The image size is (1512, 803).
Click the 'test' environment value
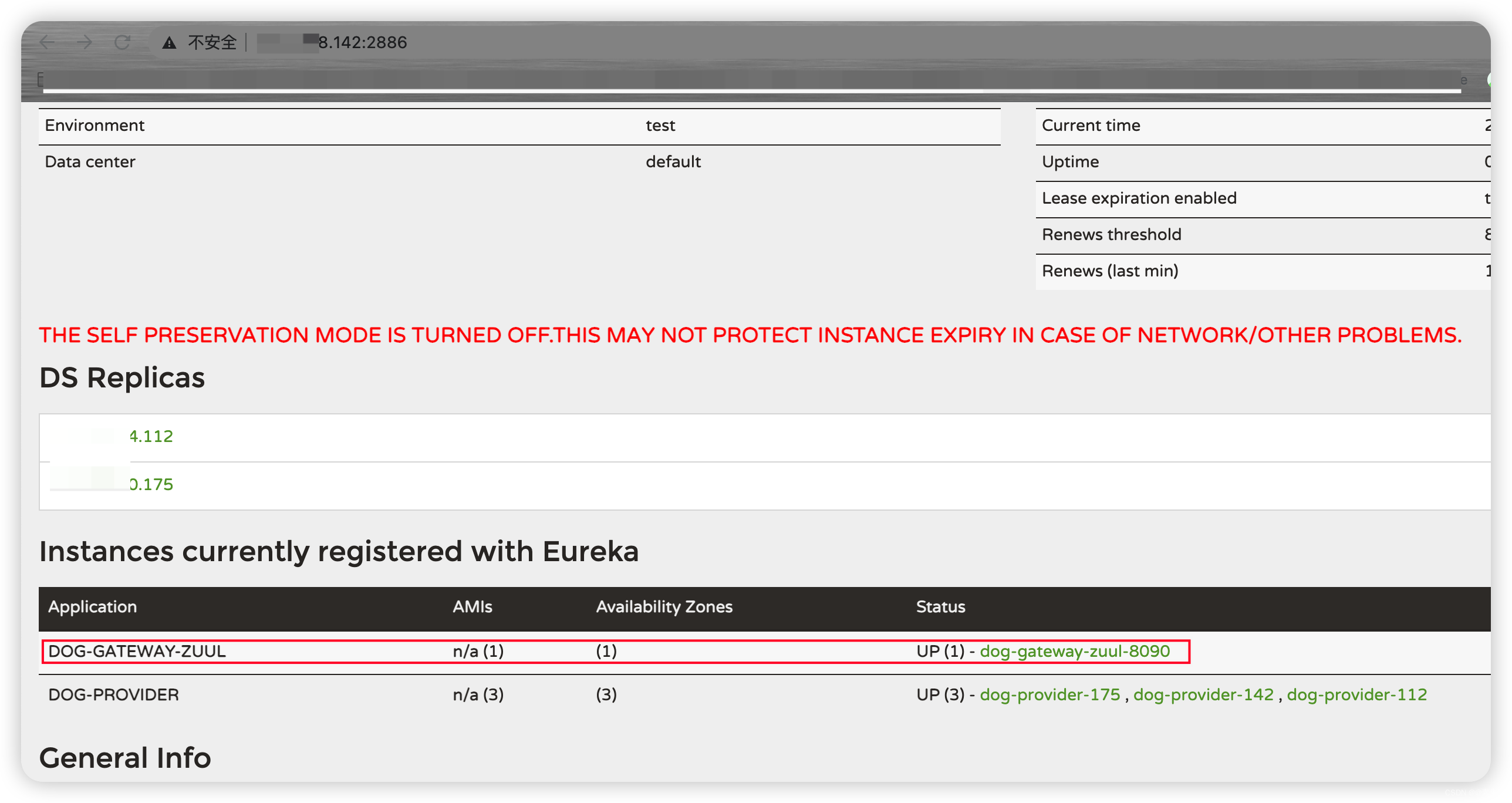pos(660,126)
